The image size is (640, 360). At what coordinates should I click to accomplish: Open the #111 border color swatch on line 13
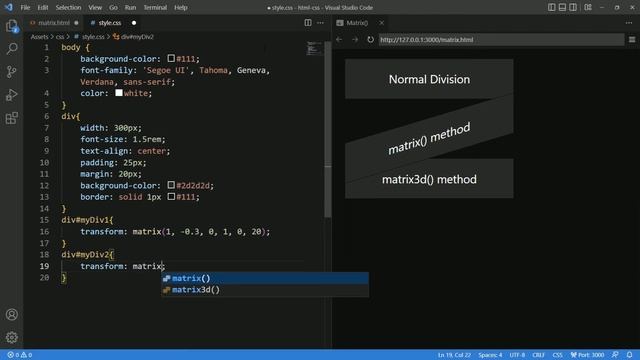(x=171, y=197)
